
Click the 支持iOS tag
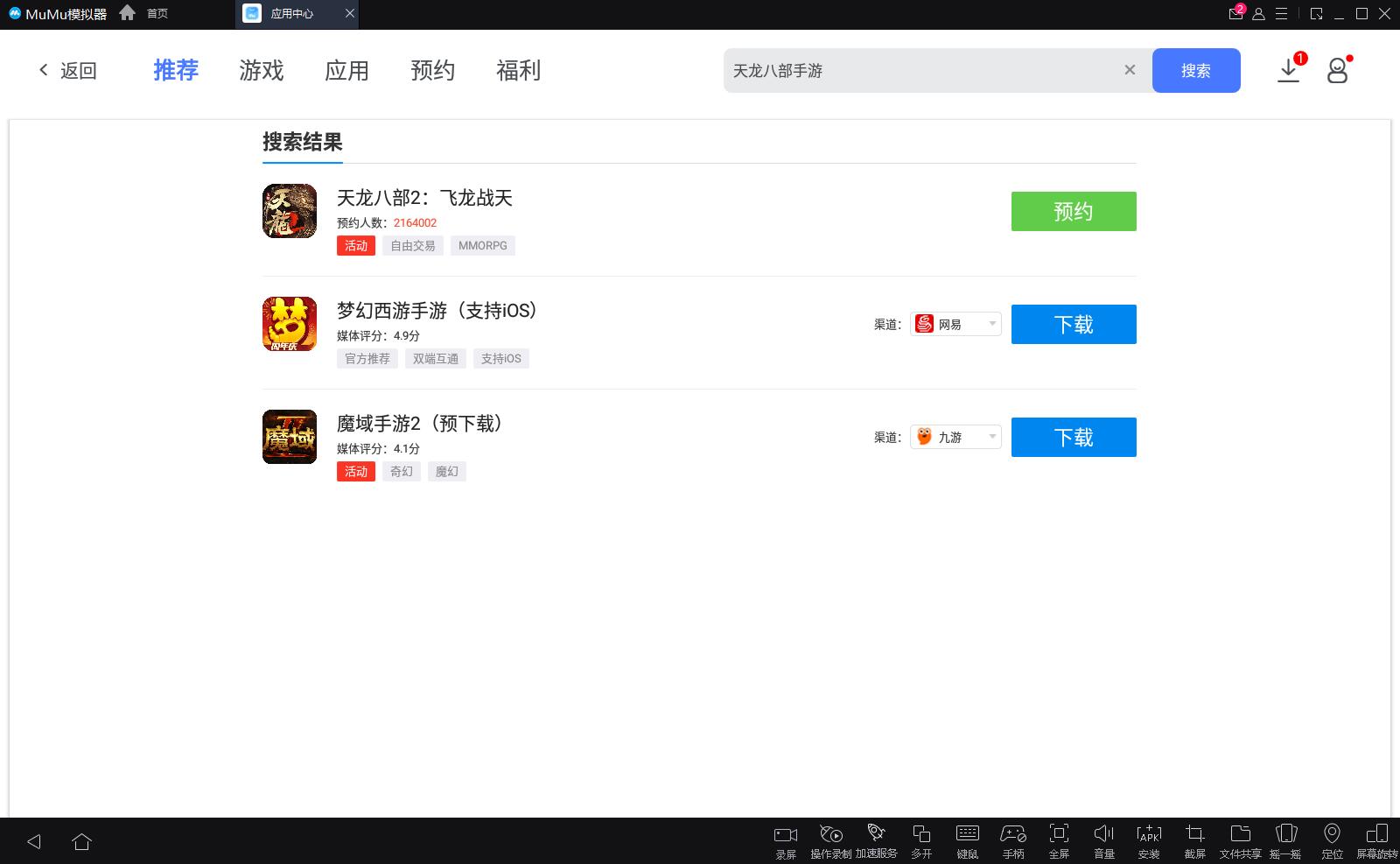(x=501, y=359)
